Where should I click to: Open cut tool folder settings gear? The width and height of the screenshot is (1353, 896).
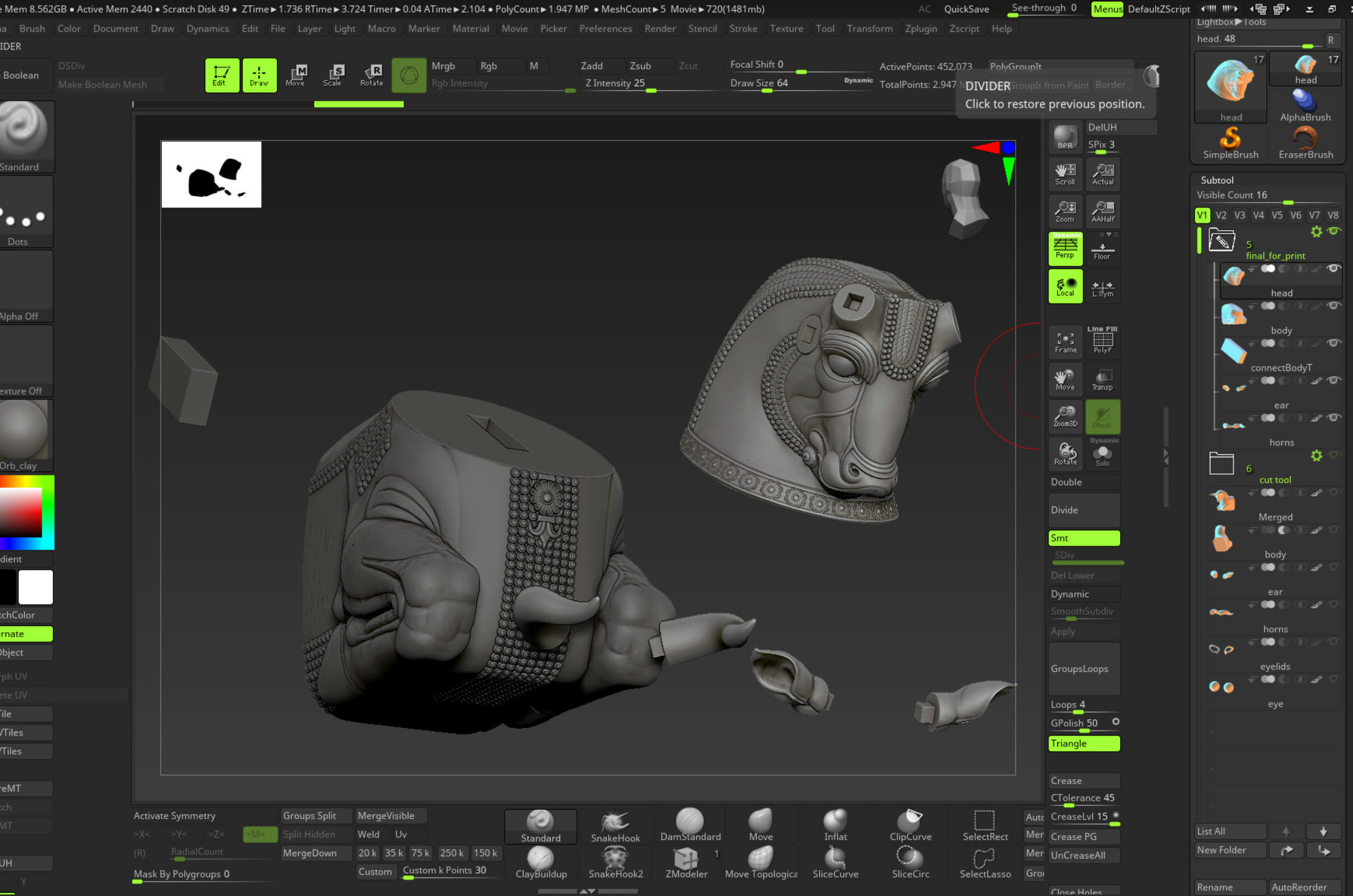click(x=1316, y=455)
